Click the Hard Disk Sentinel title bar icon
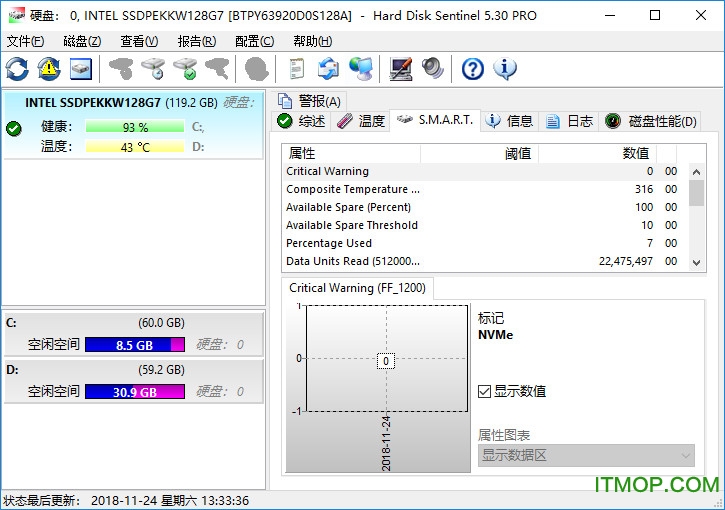The height and width of the screenshot is (510, 725). pos(17,15)
